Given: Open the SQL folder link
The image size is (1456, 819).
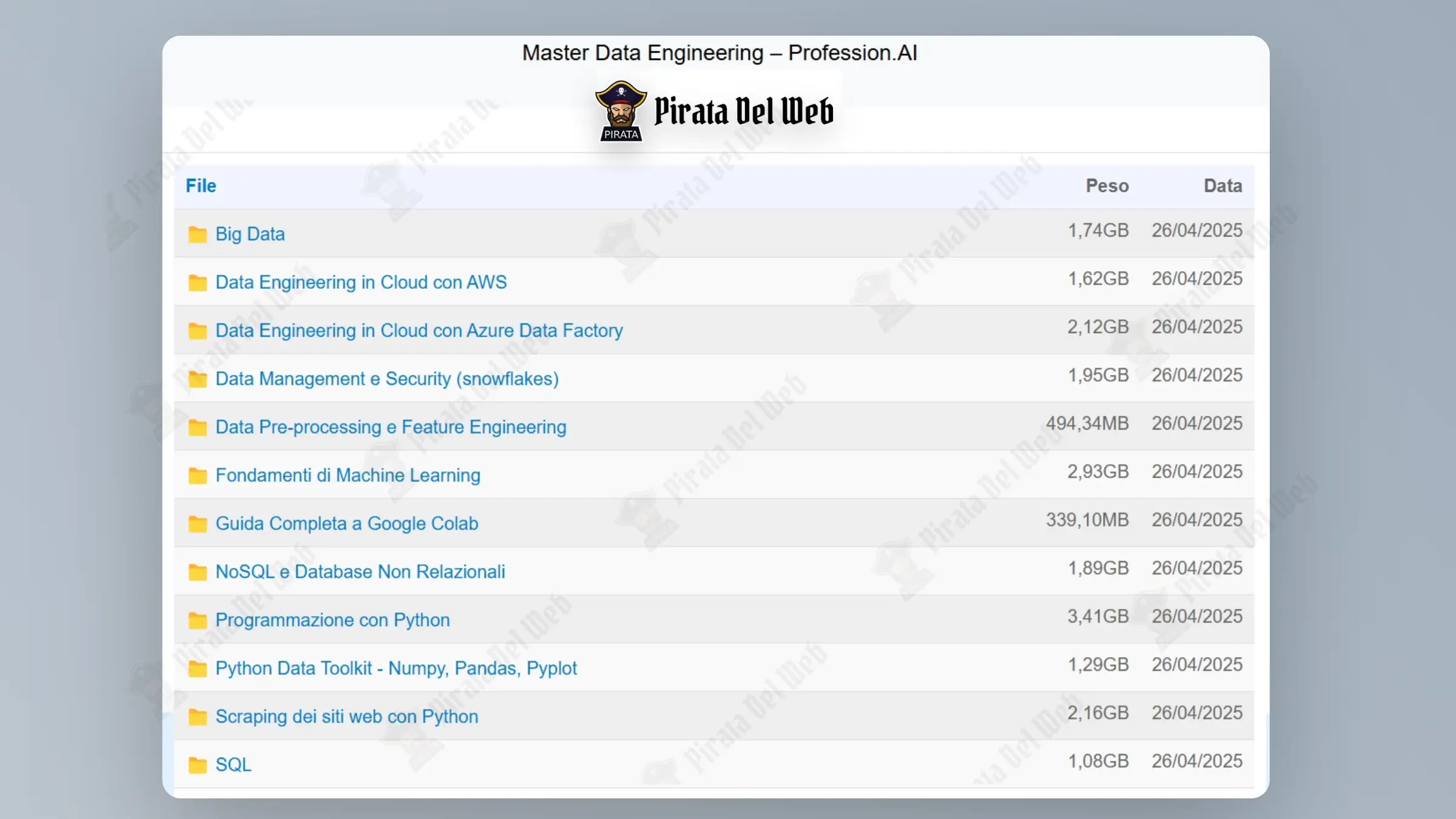Looking at the screenshot, I should (234, 764).
